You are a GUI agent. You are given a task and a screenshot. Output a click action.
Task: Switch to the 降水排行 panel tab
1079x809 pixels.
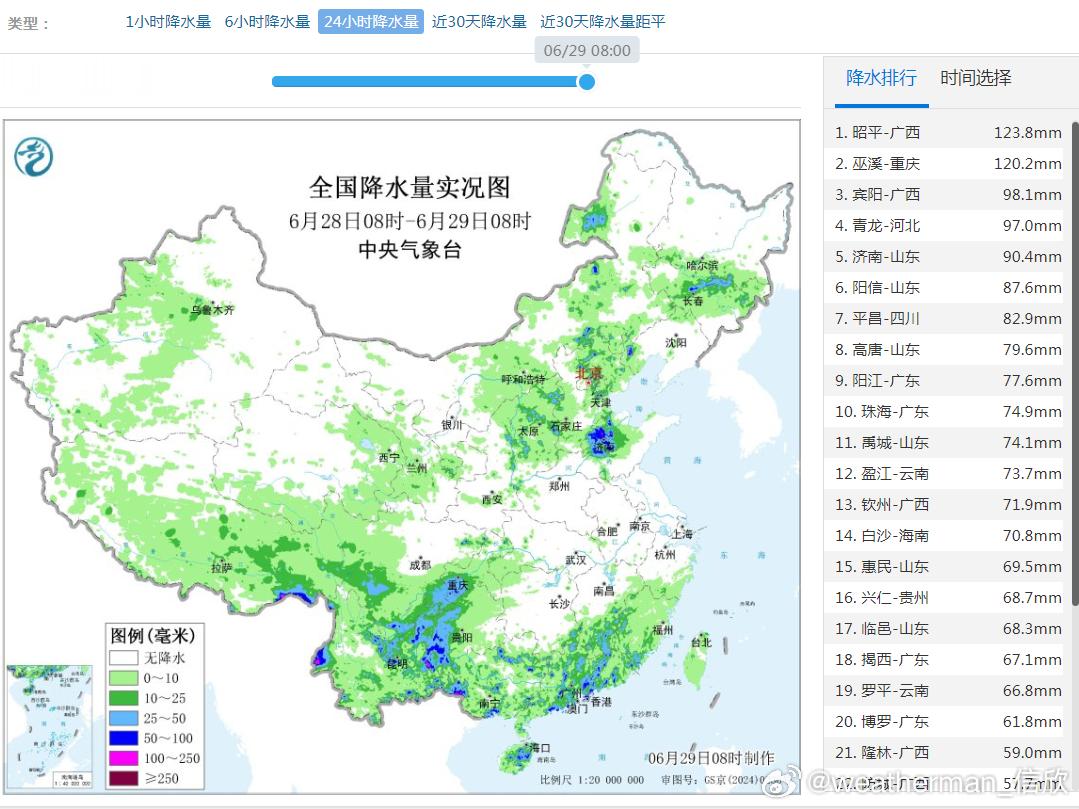(882, 78)
